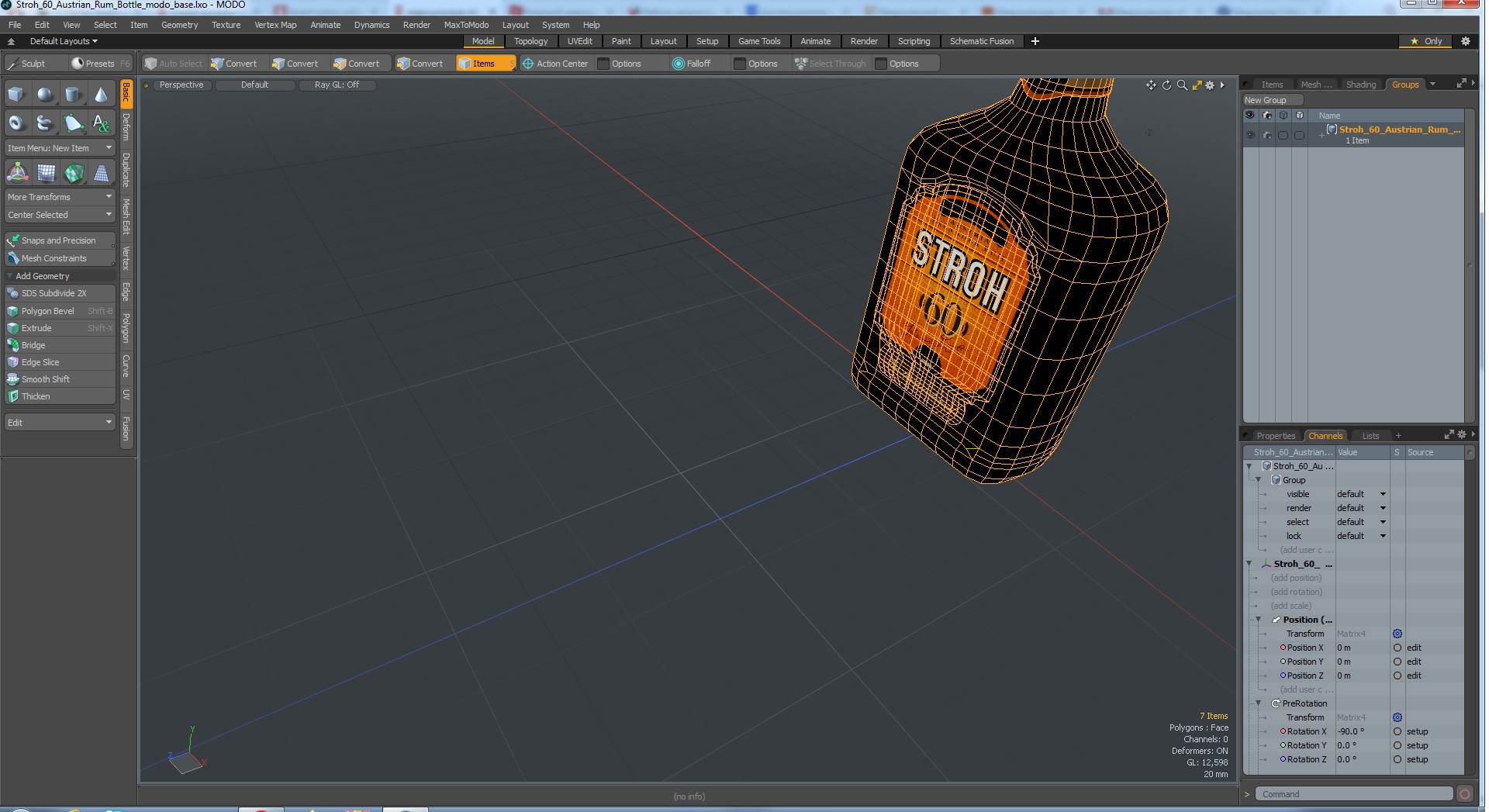Open the Vertex Map menu
Screen dimensions: 1489x812
(x=275, y=25)
